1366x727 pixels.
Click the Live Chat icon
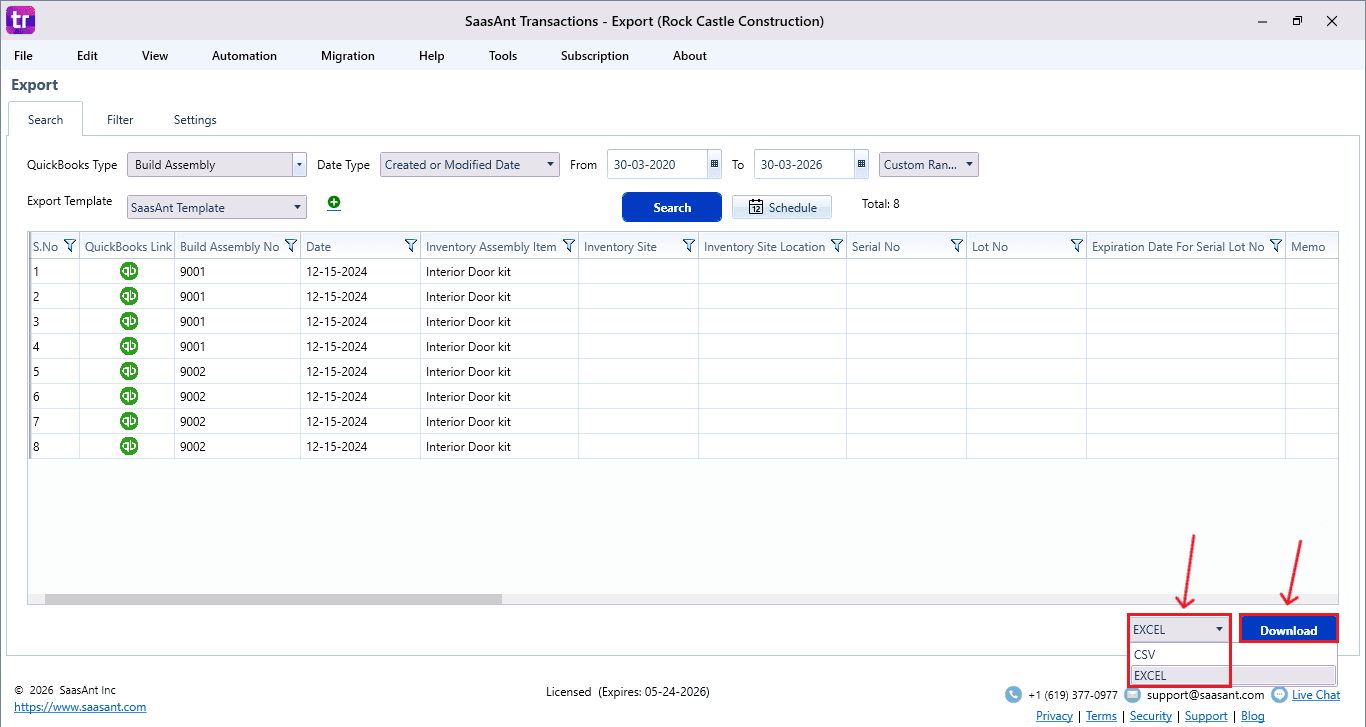[1278, 694]
